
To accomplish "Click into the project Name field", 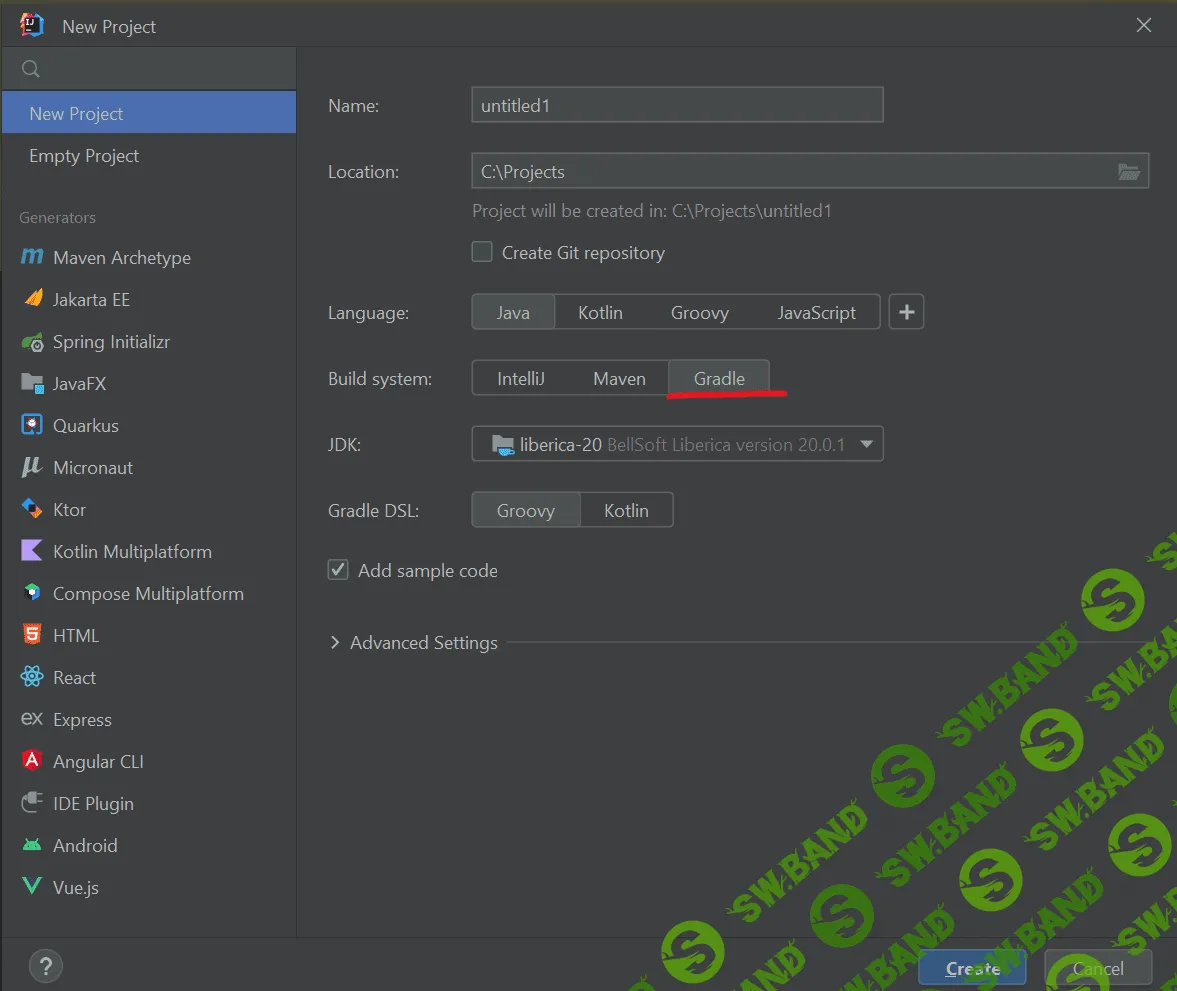I will 676,105.
